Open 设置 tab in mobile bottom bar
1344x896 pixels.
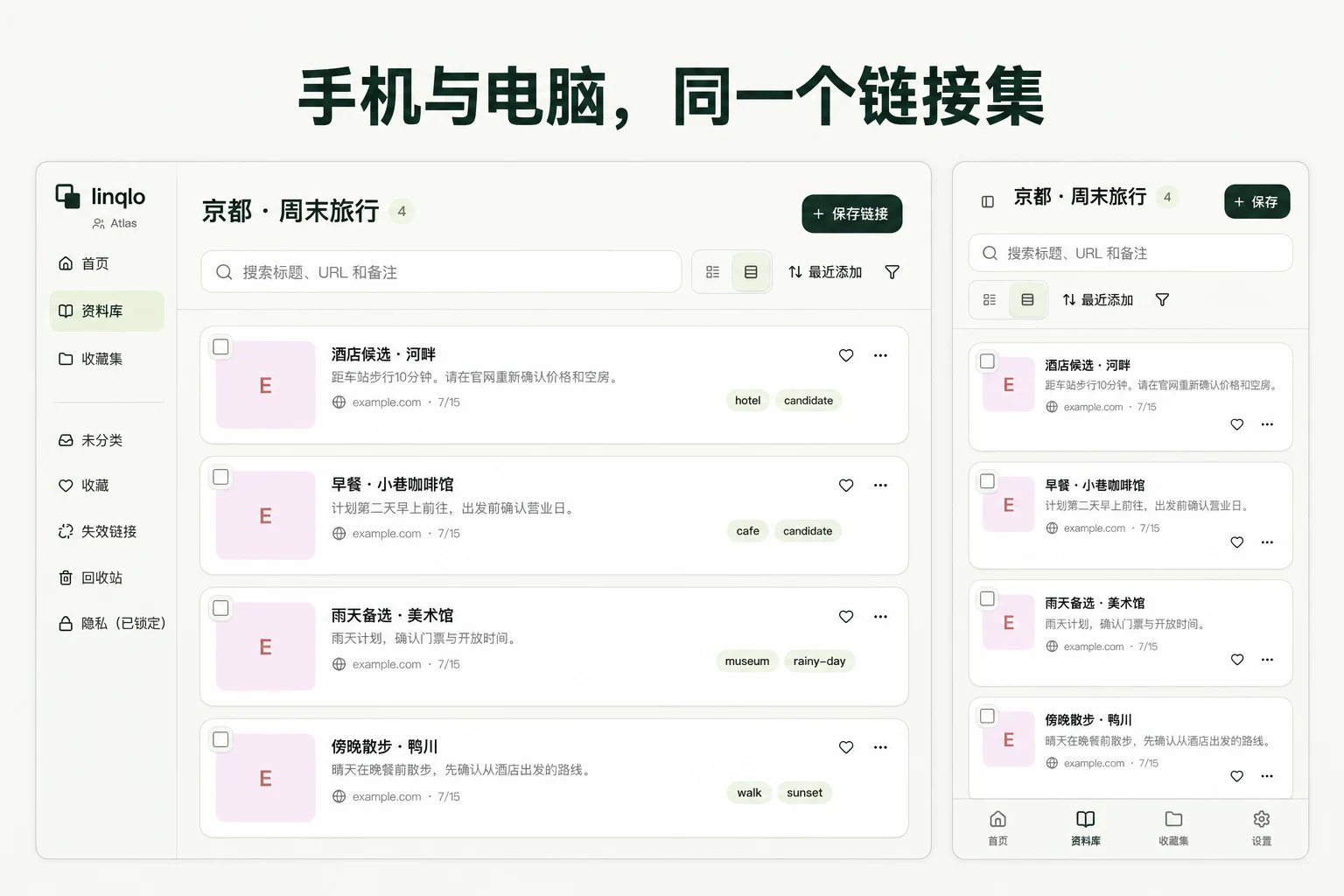(x=1262, y=828)
